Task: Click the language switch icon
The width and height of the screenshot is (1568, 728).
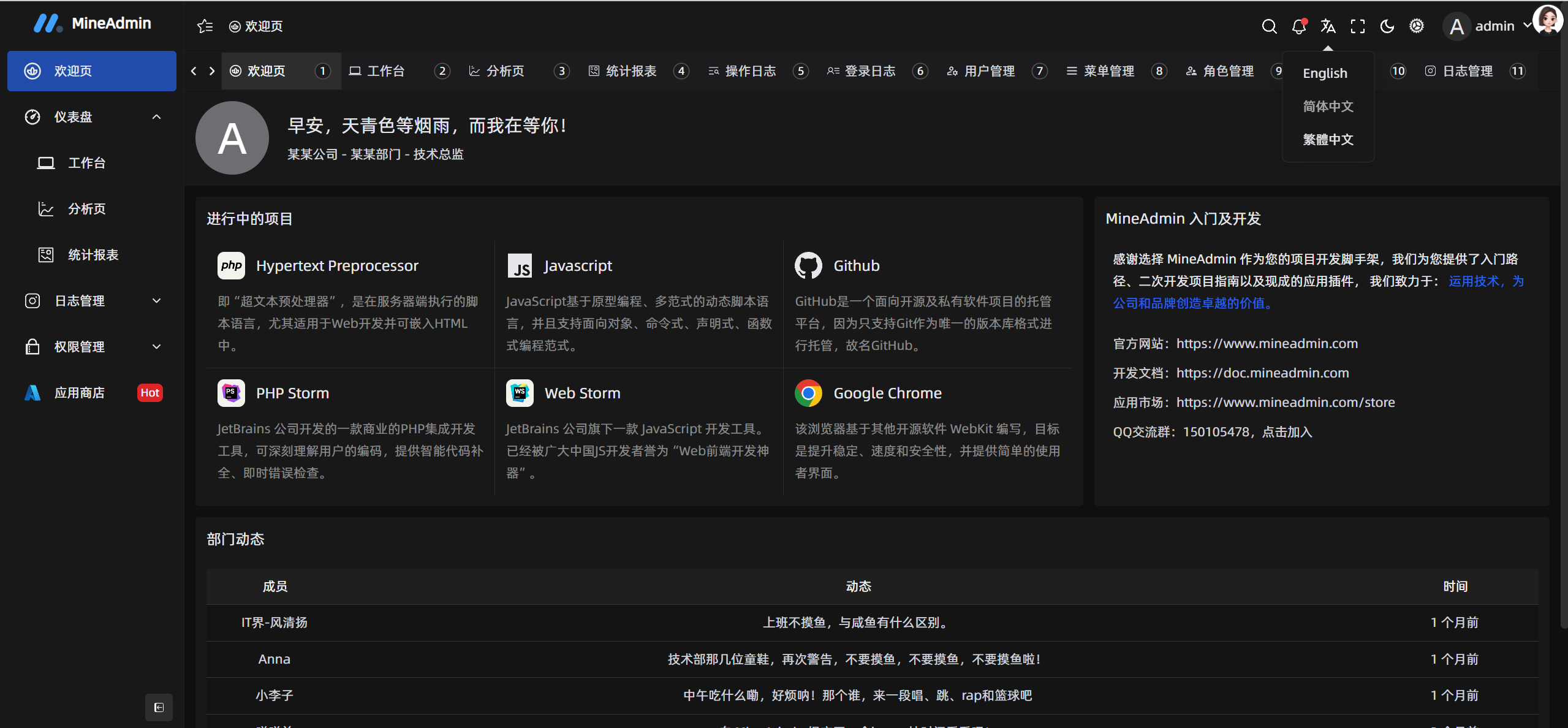Action: (1328, 26)
